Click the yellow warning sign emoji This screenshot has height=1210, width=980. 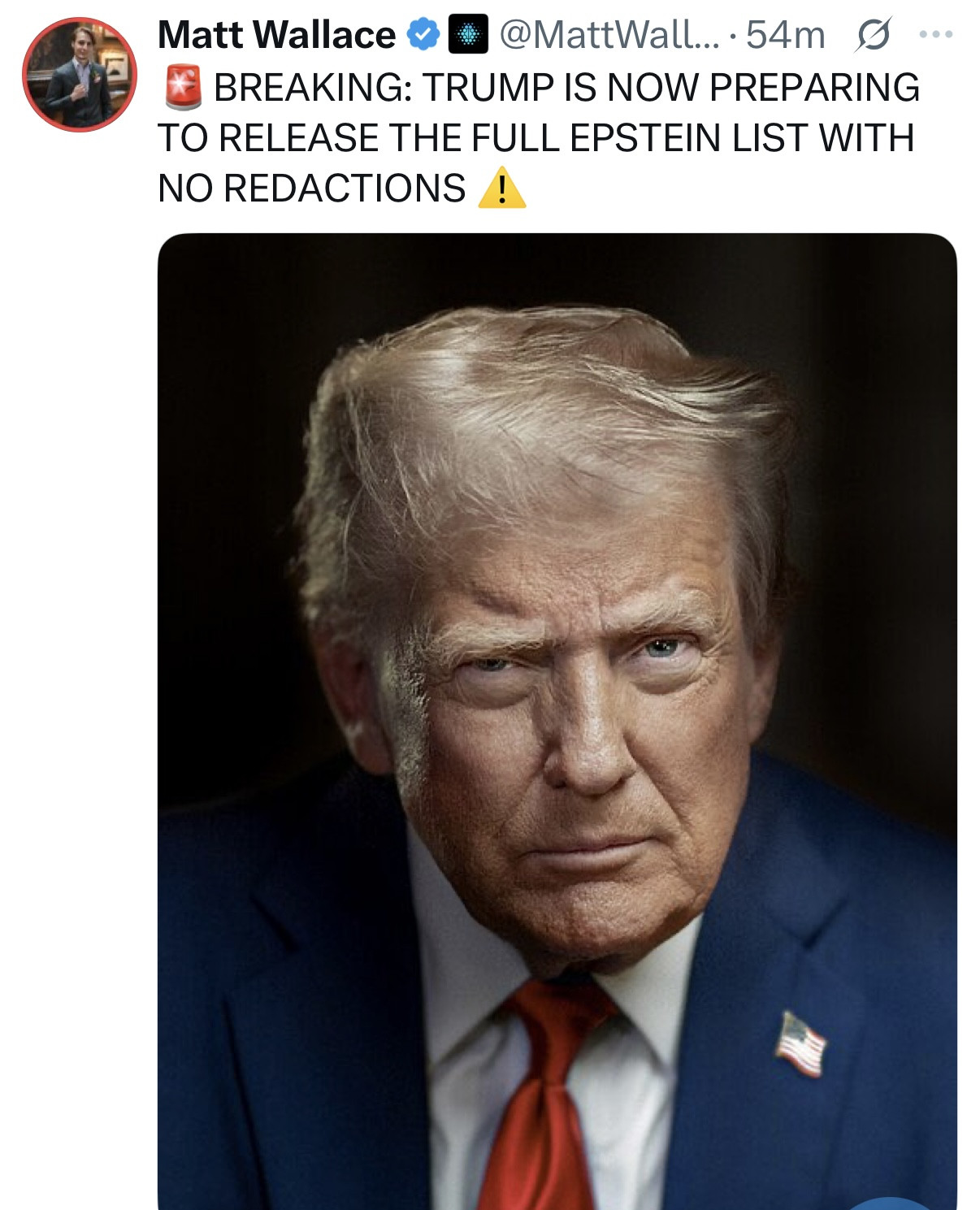501,189
